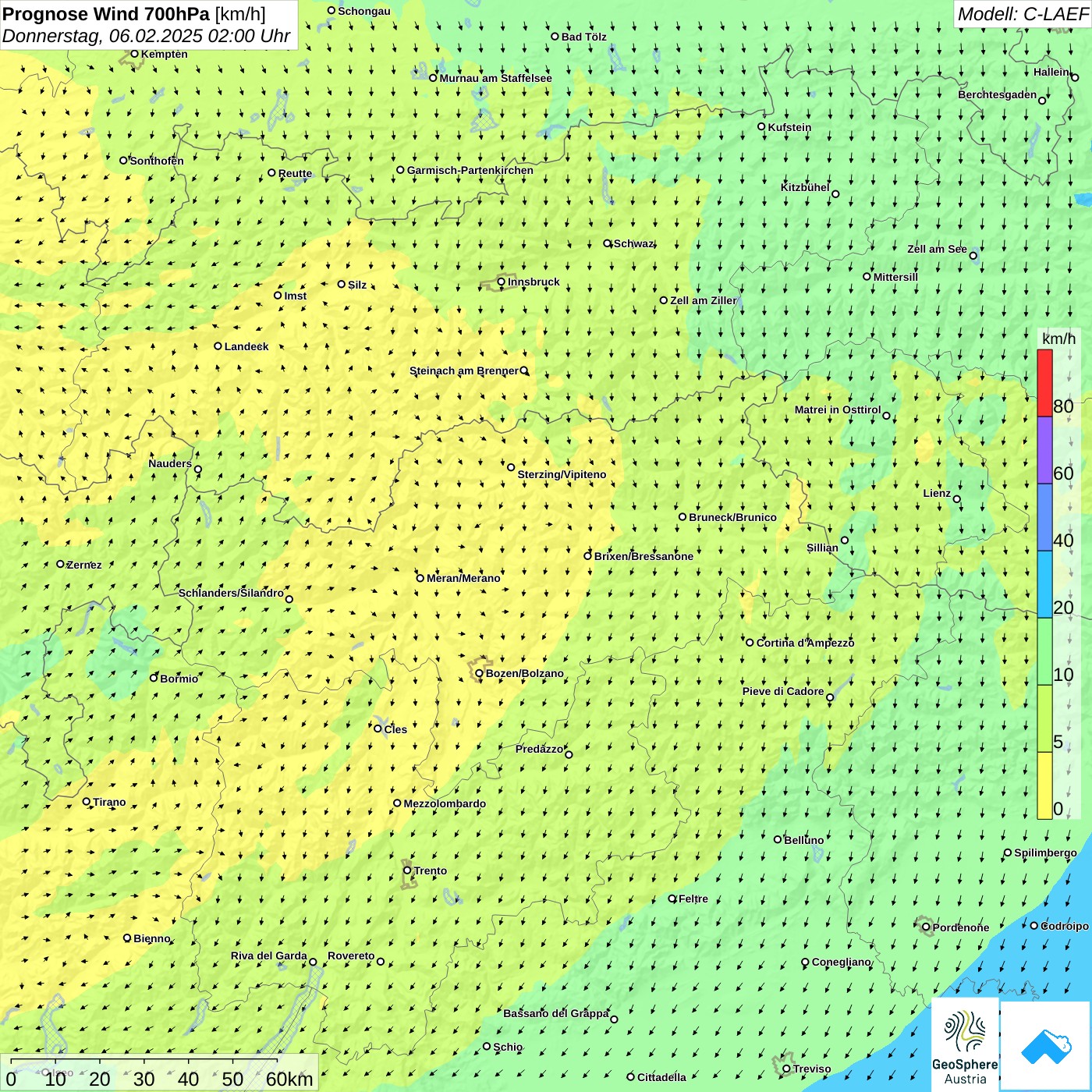Click the Kufstein city label
Viewport: 1092px width, 1092px height.
click(789, 127)
